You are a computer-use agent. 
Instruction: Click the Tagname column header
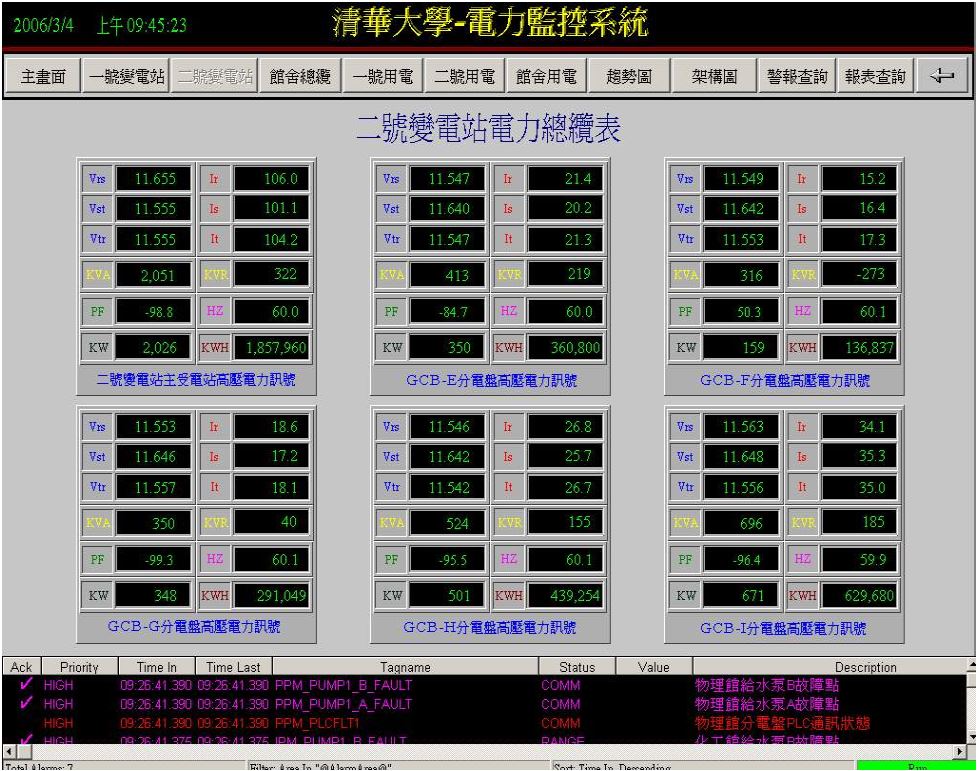tap(405, 666)
